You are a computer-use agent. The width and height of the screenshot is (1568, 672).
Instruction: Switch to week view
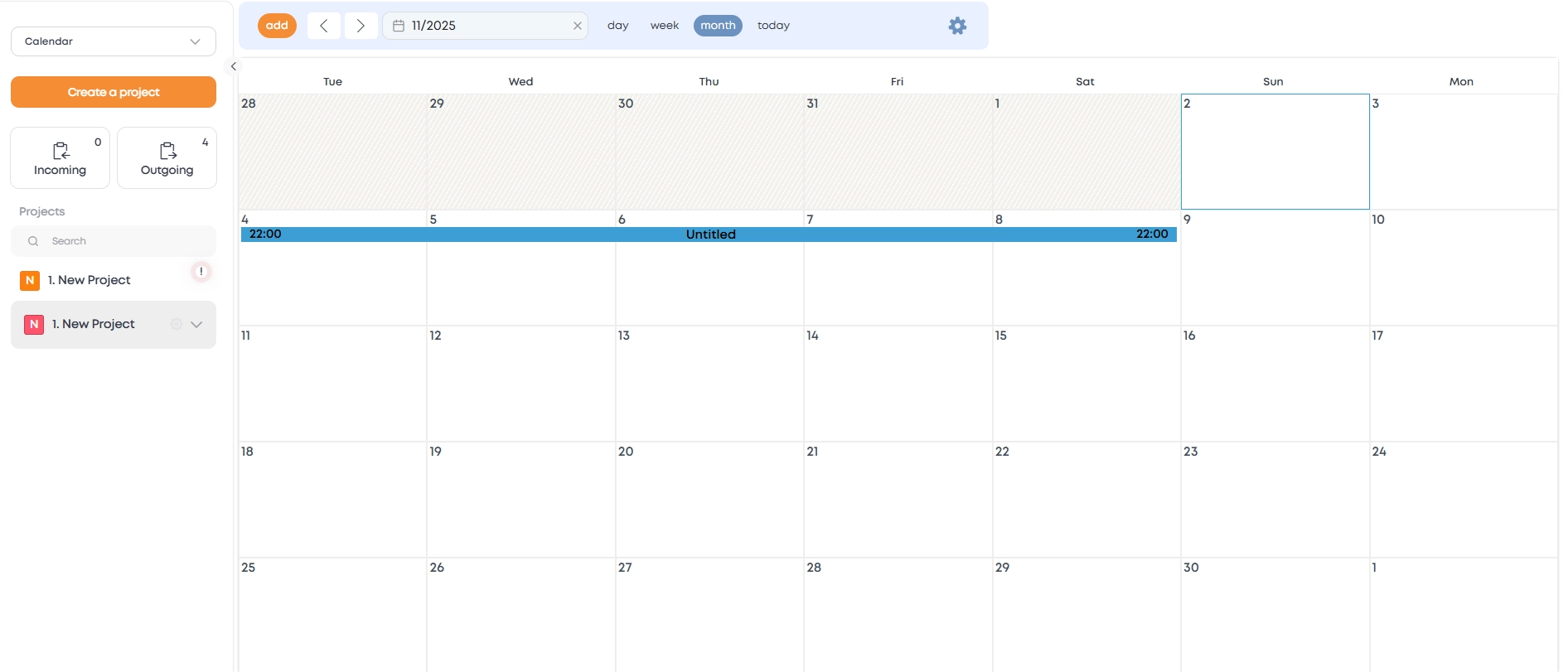664,26
